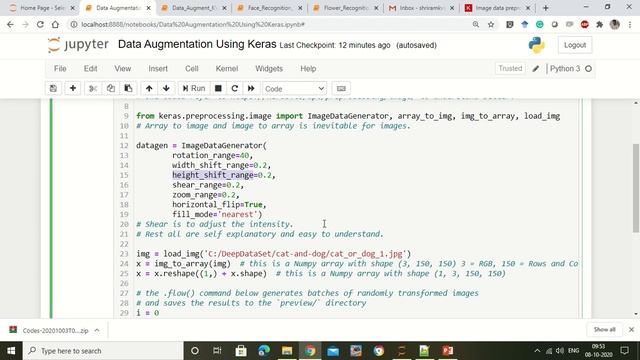This screenshot has height=360, width=640.
Task: Open the Widgets menu
Action: pos(269,69)
